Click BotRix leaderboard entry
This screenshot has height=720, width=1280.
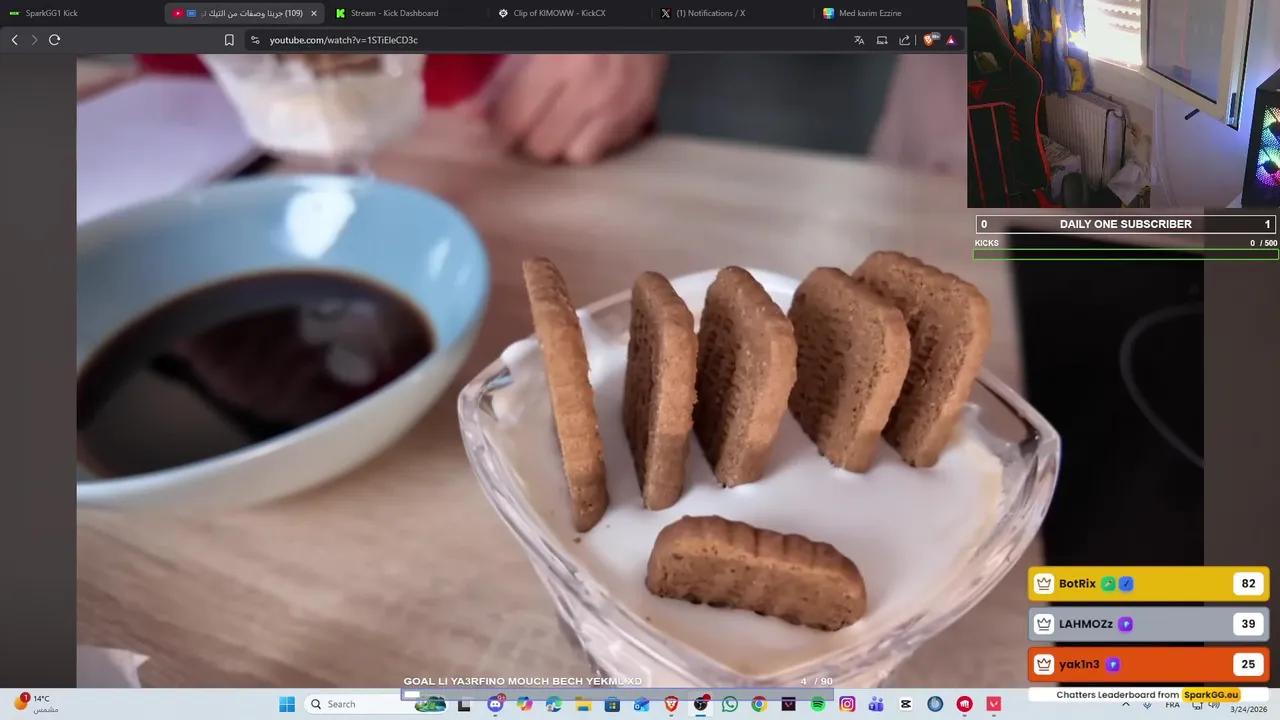coord(1148,584)
